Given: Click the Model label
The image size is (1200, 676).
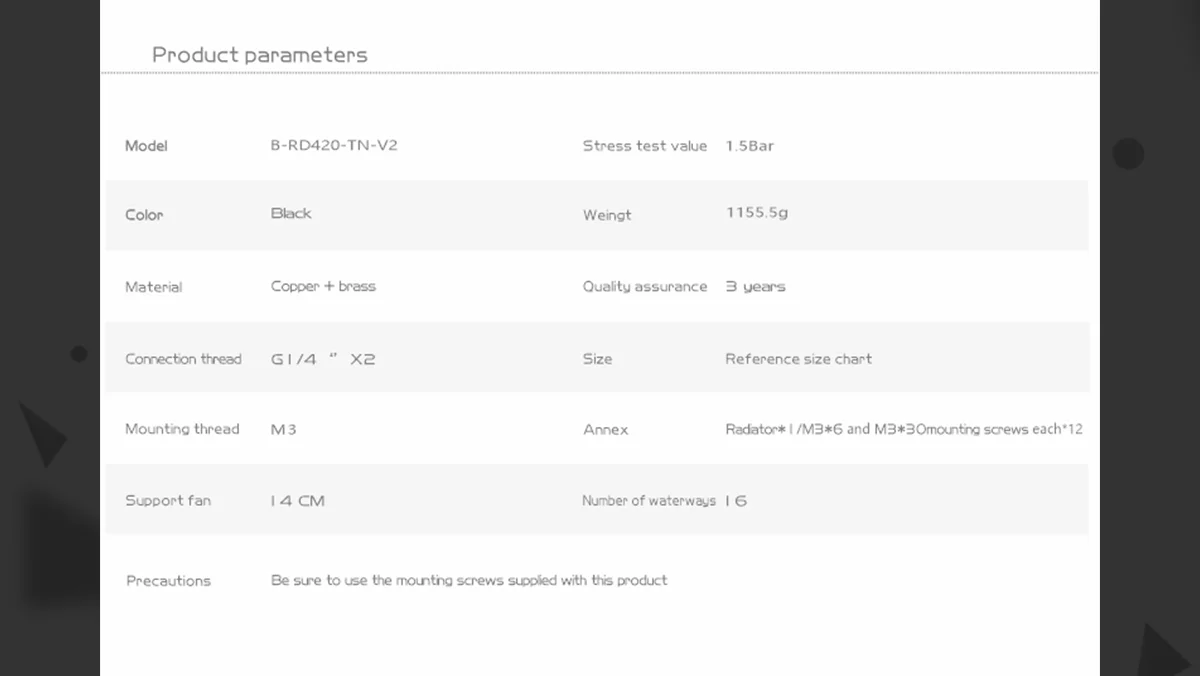Looking at the screenshot, I should (x=146, y=146).
